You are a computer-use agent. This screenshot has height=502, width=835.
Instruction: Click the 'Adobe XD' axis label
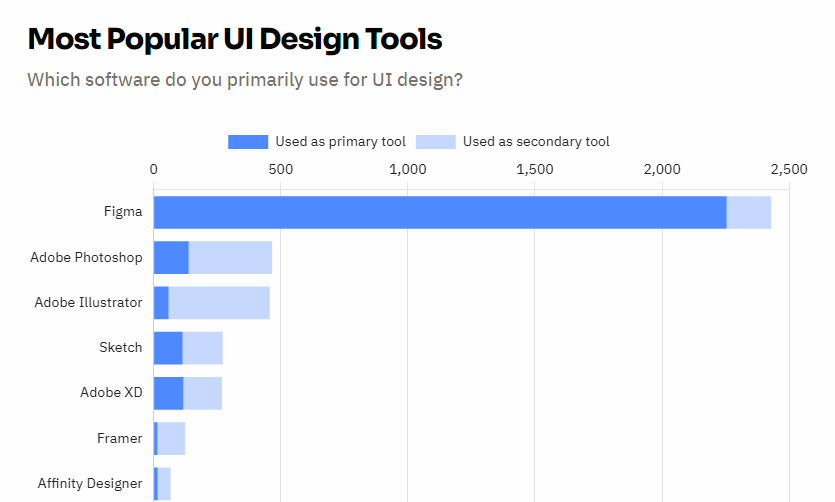point(111,393)
